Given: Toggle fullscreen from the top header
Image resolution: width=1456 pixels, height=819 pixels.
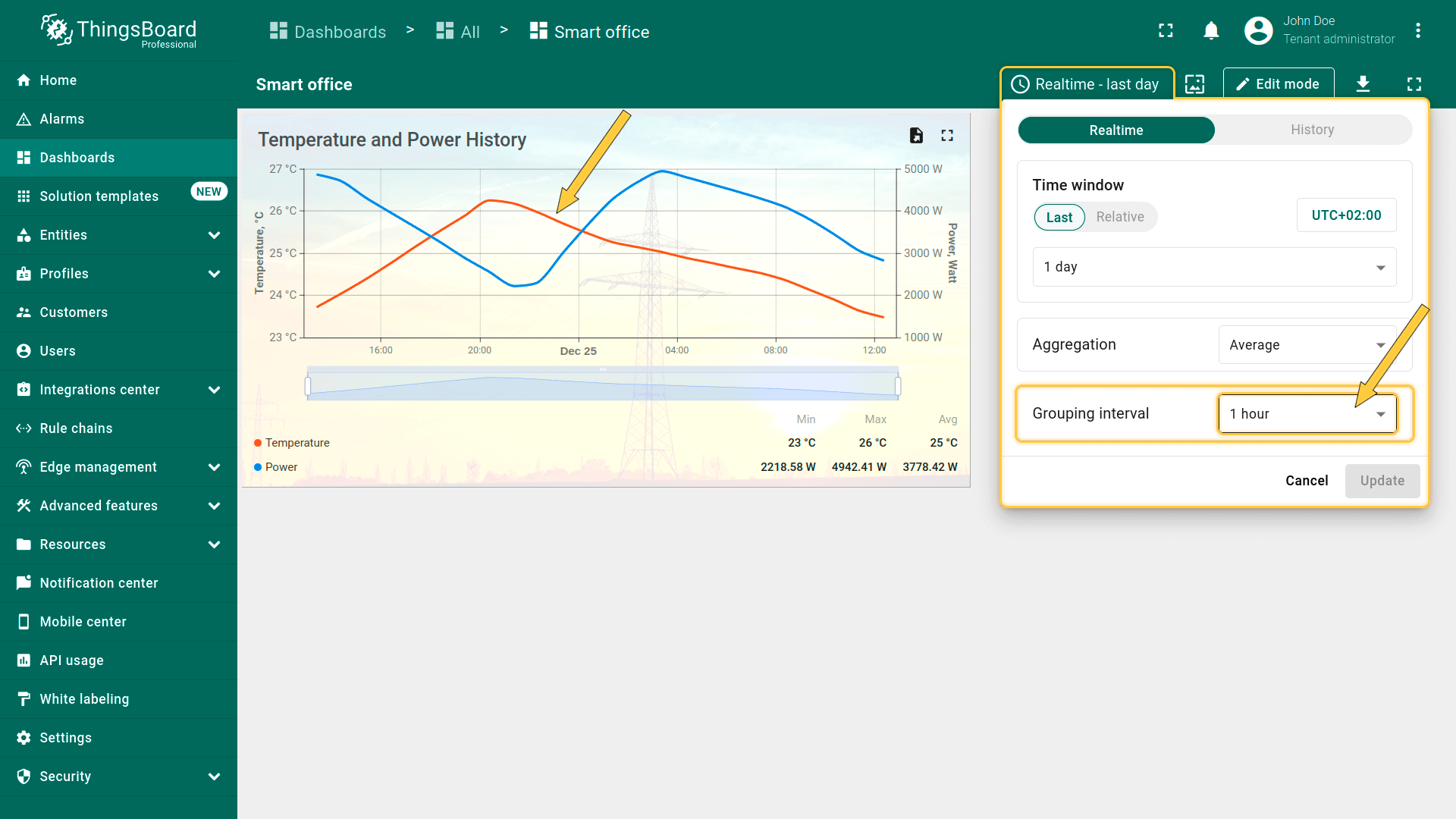Looking at the screenshot, I should (x=1166, y=31).
